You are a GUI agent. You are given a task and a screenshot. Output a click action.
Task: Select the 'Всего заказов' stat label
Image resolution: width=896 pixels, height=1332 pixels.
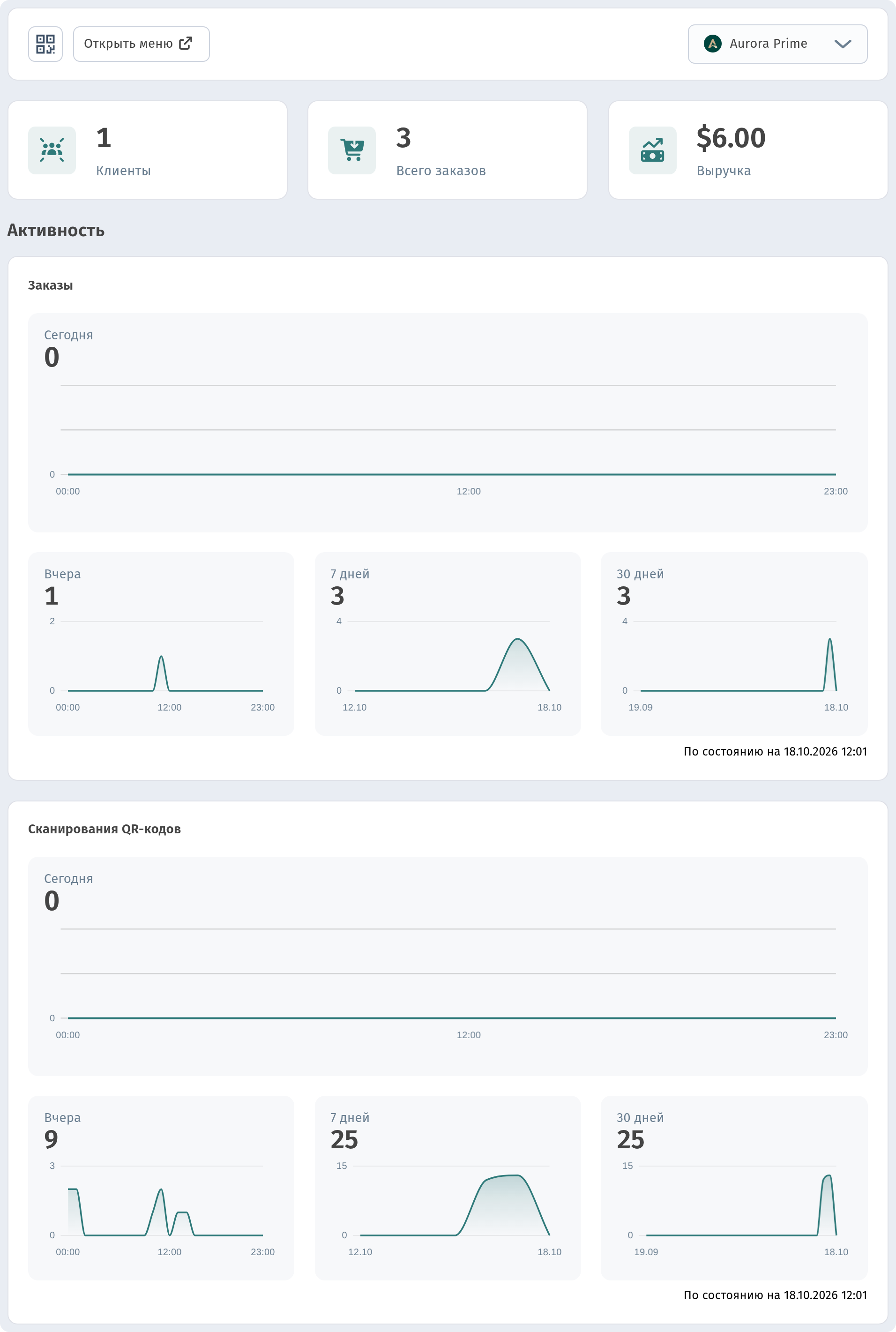(x=441, y=171)
